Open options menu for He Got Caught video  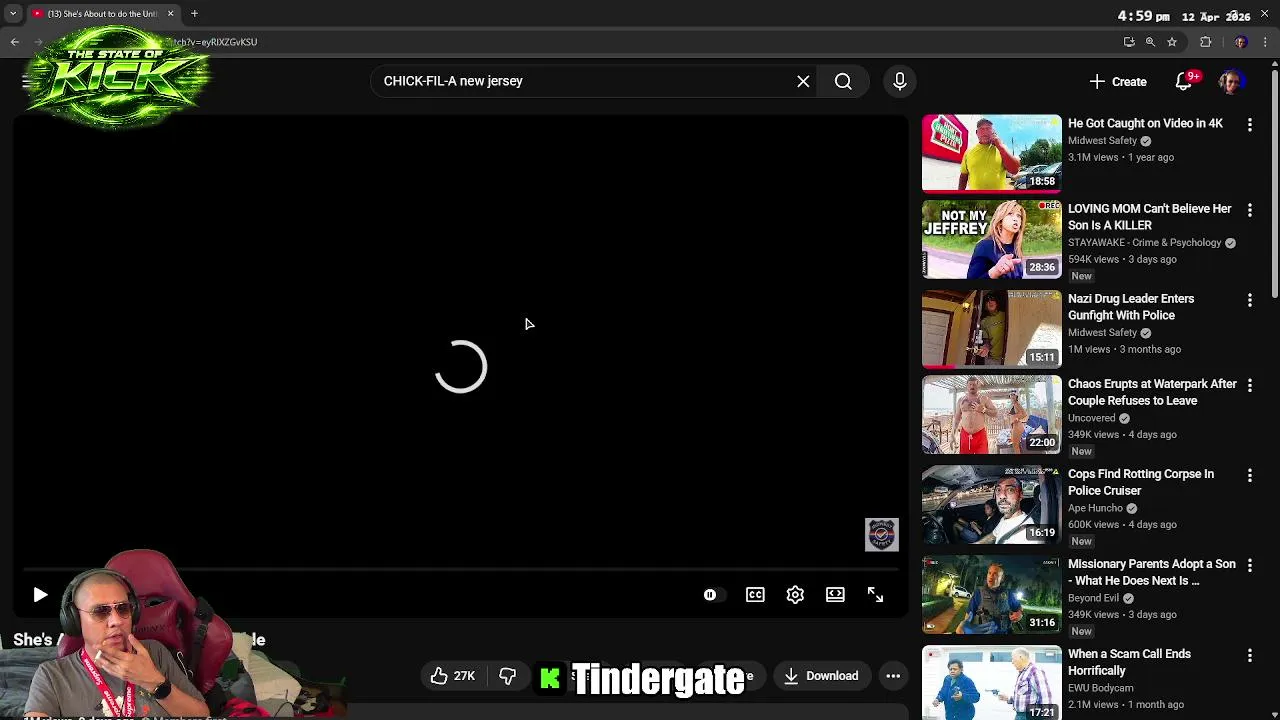pyautogui.click(x=1249, y=125)
